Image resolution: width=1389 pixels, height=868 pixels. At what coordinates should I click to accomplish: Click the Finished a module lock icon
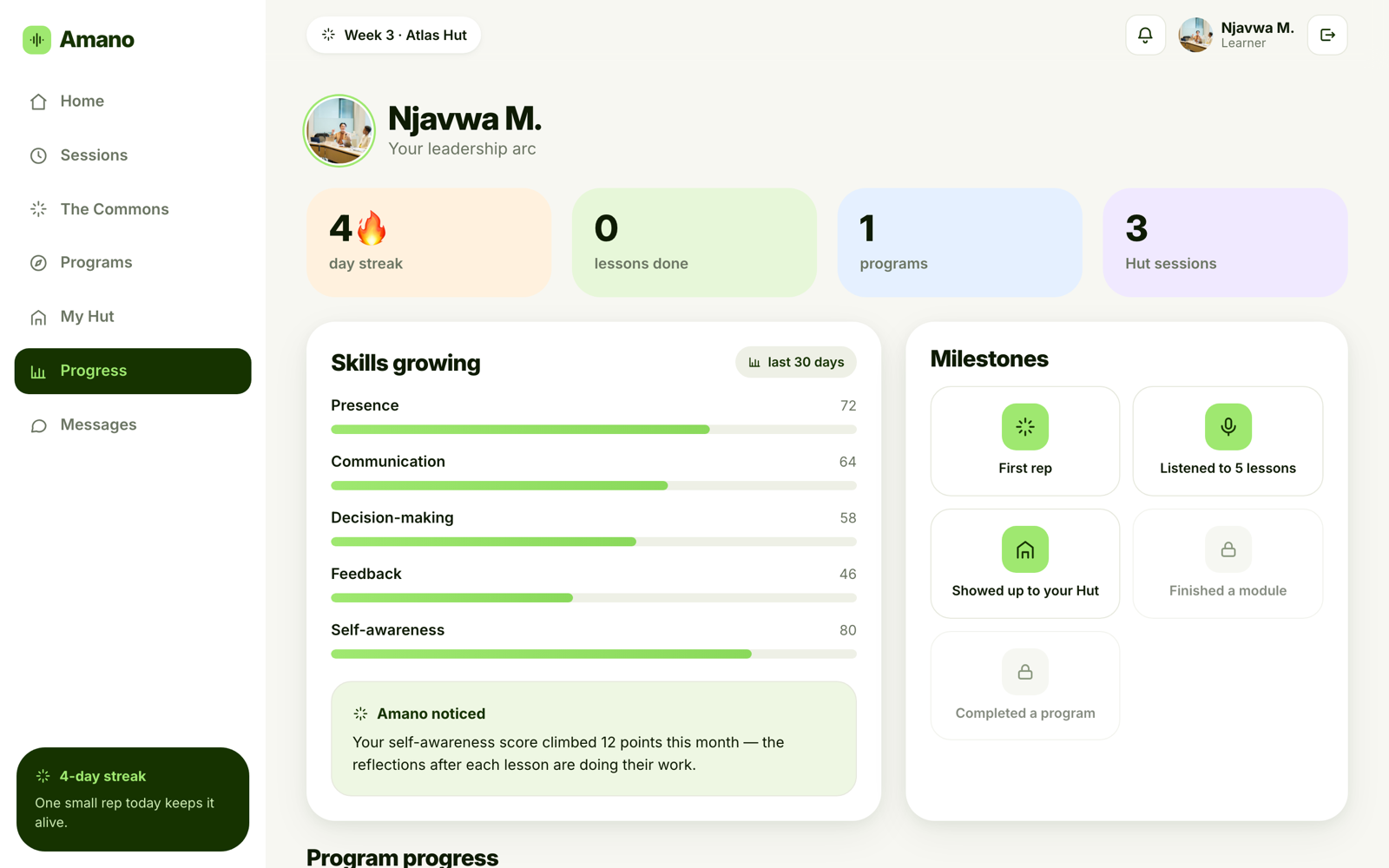[1228, 549]
